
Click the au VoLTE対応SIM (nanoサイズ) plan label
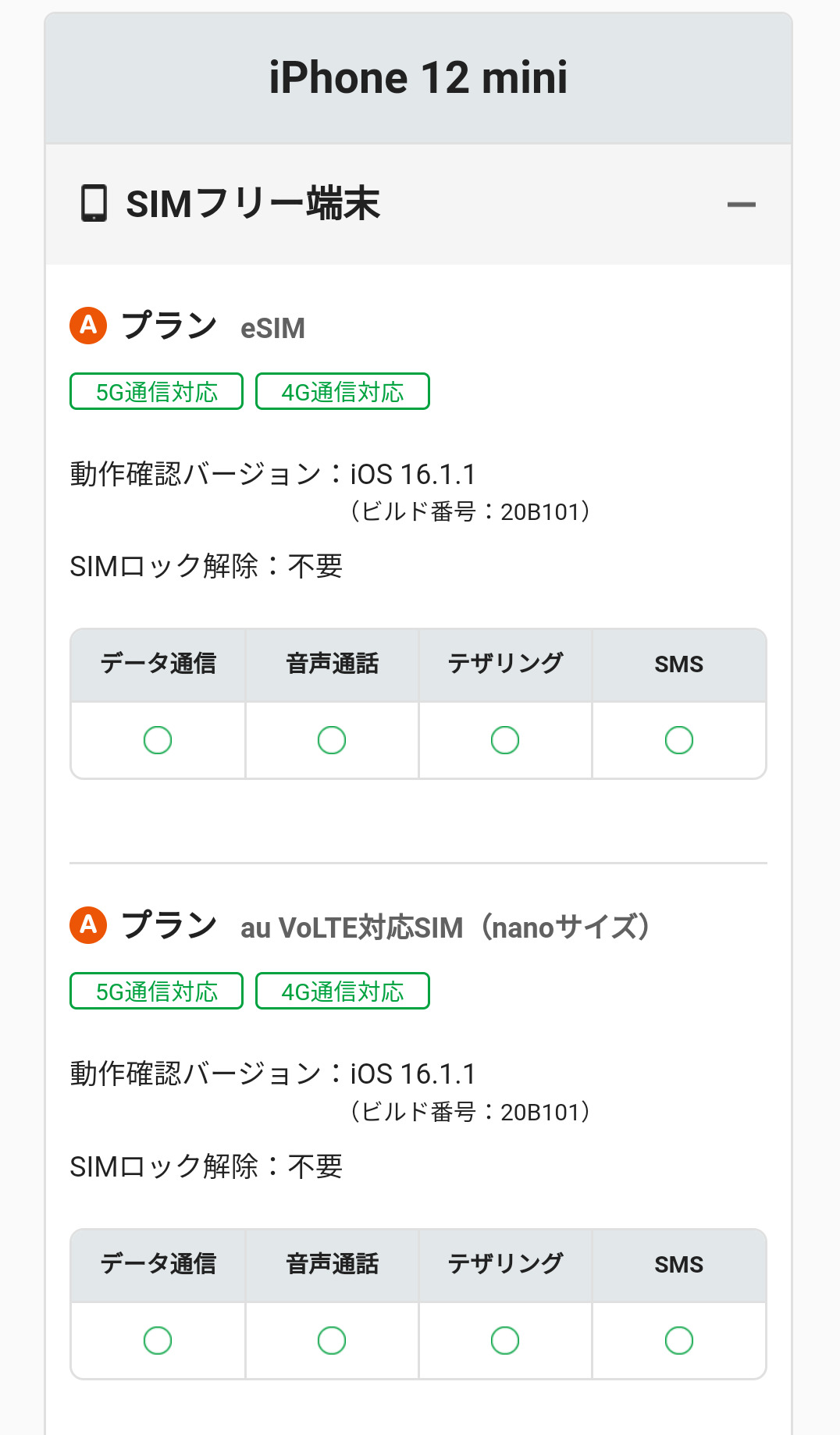(445, 928)
